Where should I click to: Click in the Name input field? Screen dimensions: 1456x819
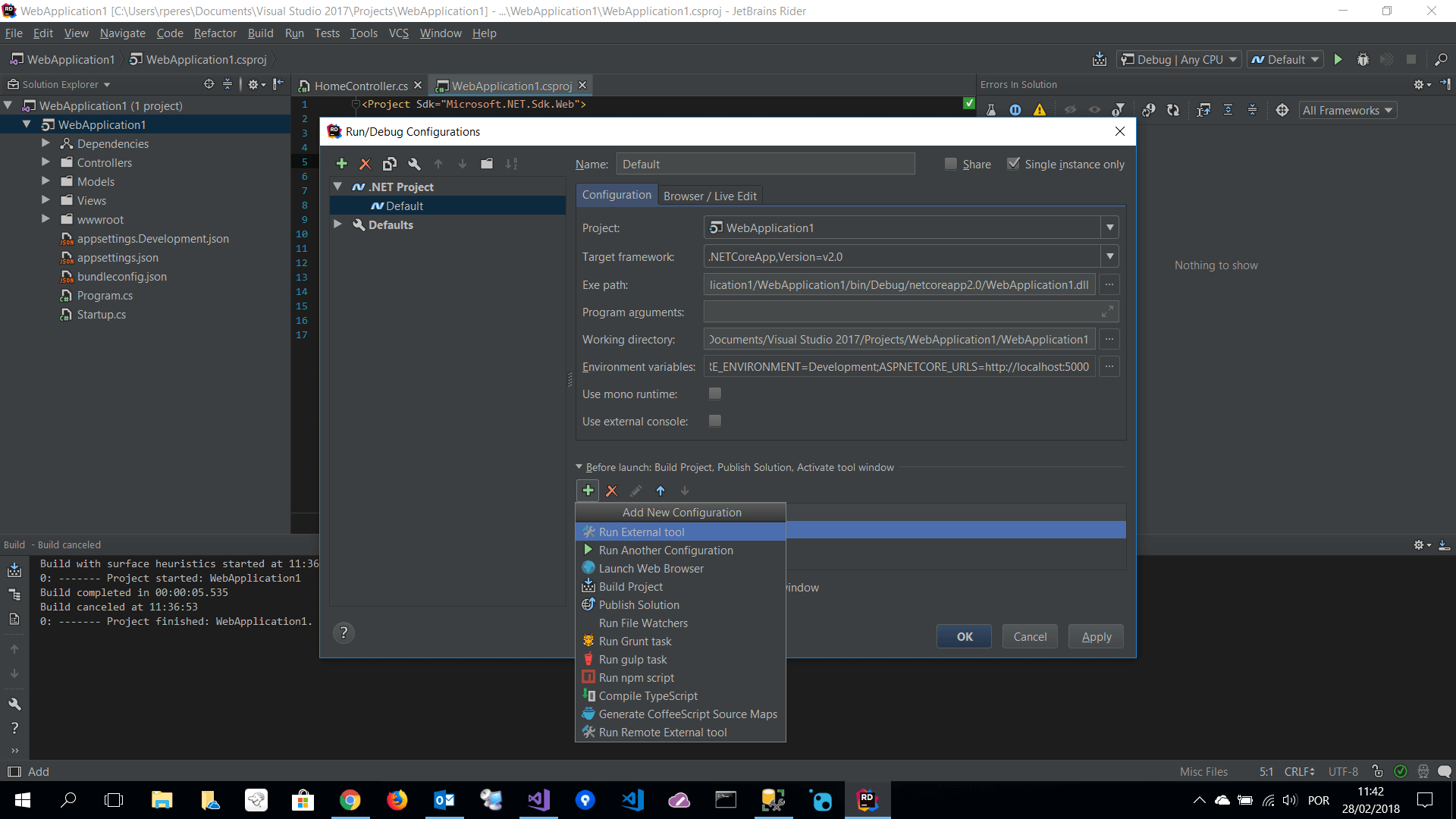(765, 164)
